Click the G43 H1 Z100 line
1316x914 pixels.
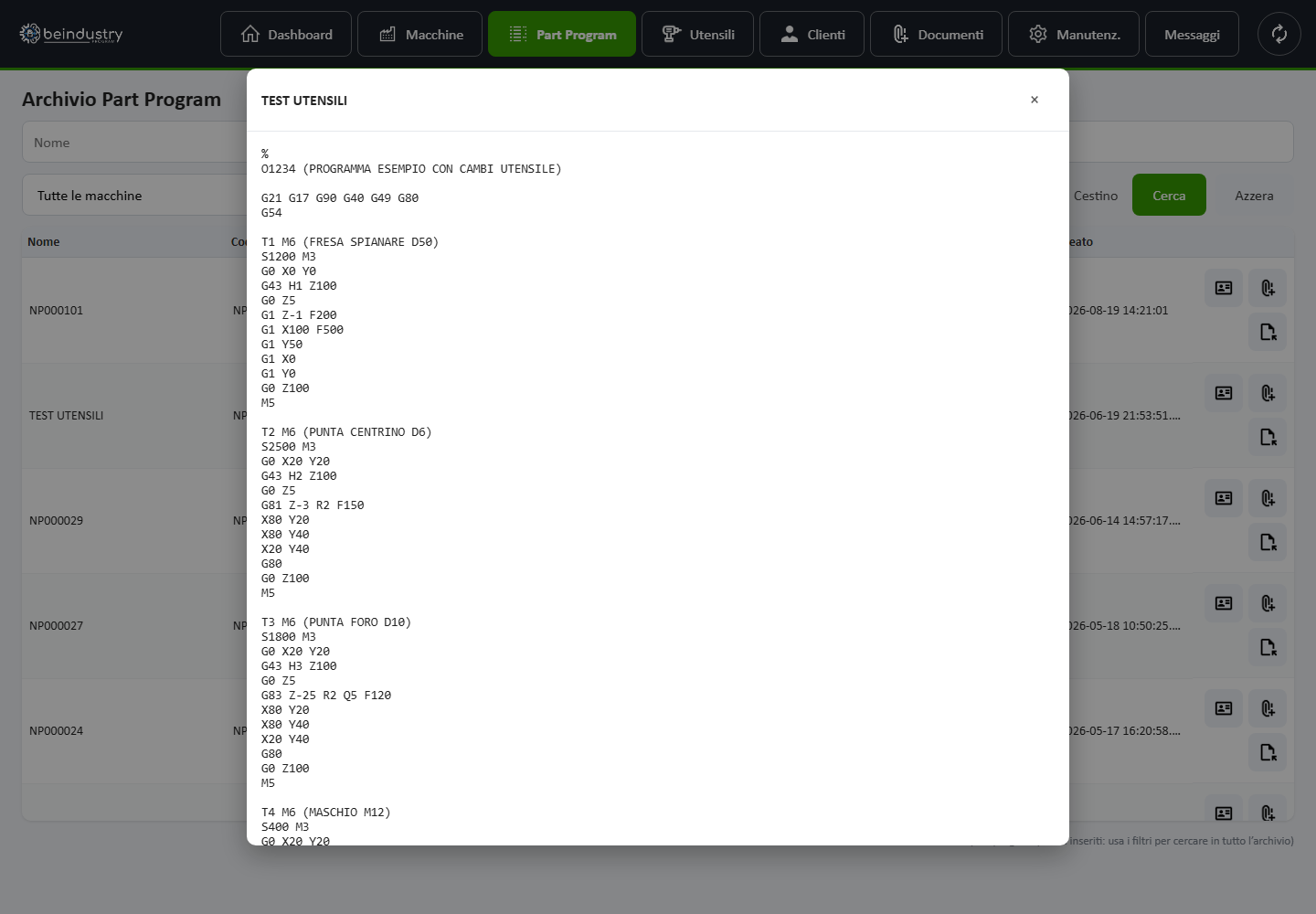point(299,285)
